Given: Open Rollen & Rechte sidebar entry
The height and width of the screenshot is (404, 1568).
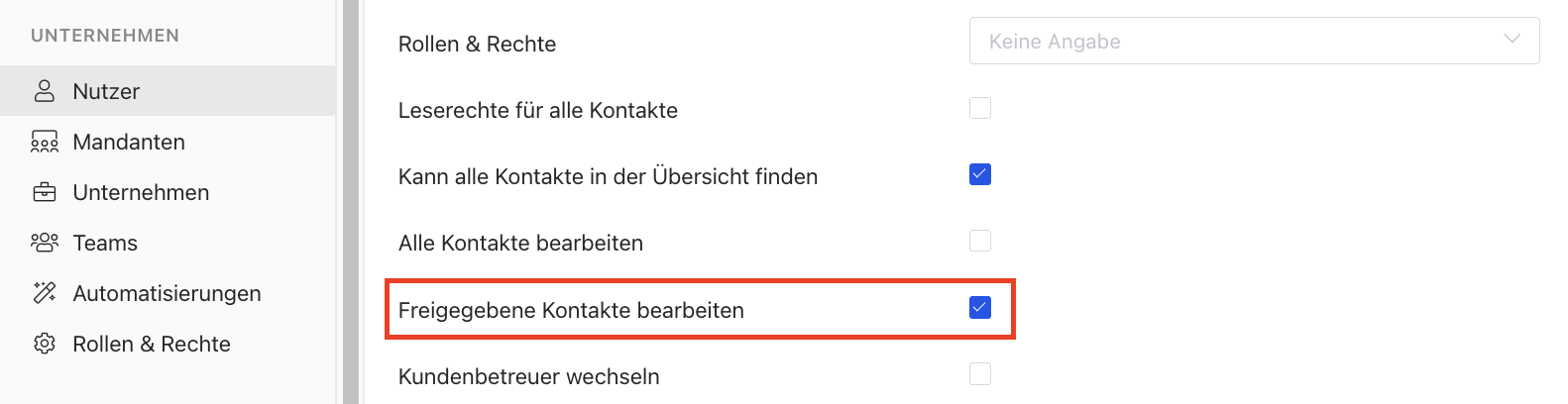Looking at the screenshot, I should pyautogui.click(x=152, y=345).
